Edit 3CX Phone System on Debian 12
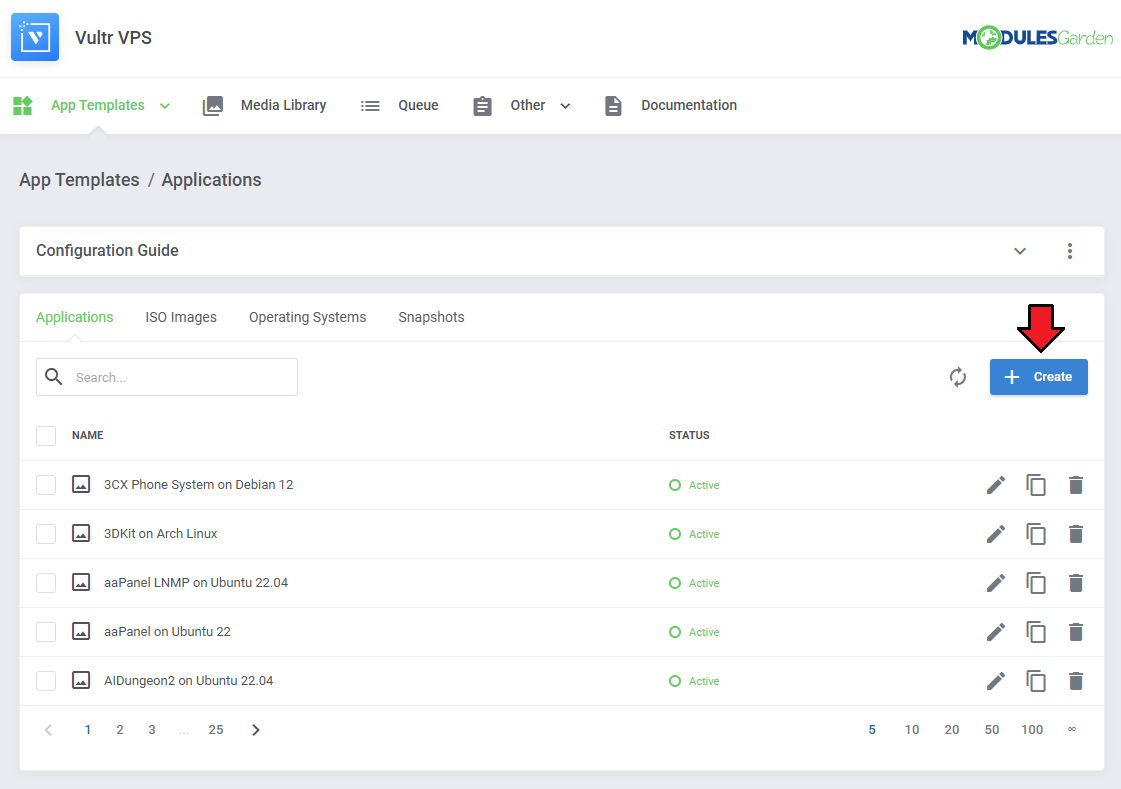1121x789 pixels. click(x=996, y=485)
